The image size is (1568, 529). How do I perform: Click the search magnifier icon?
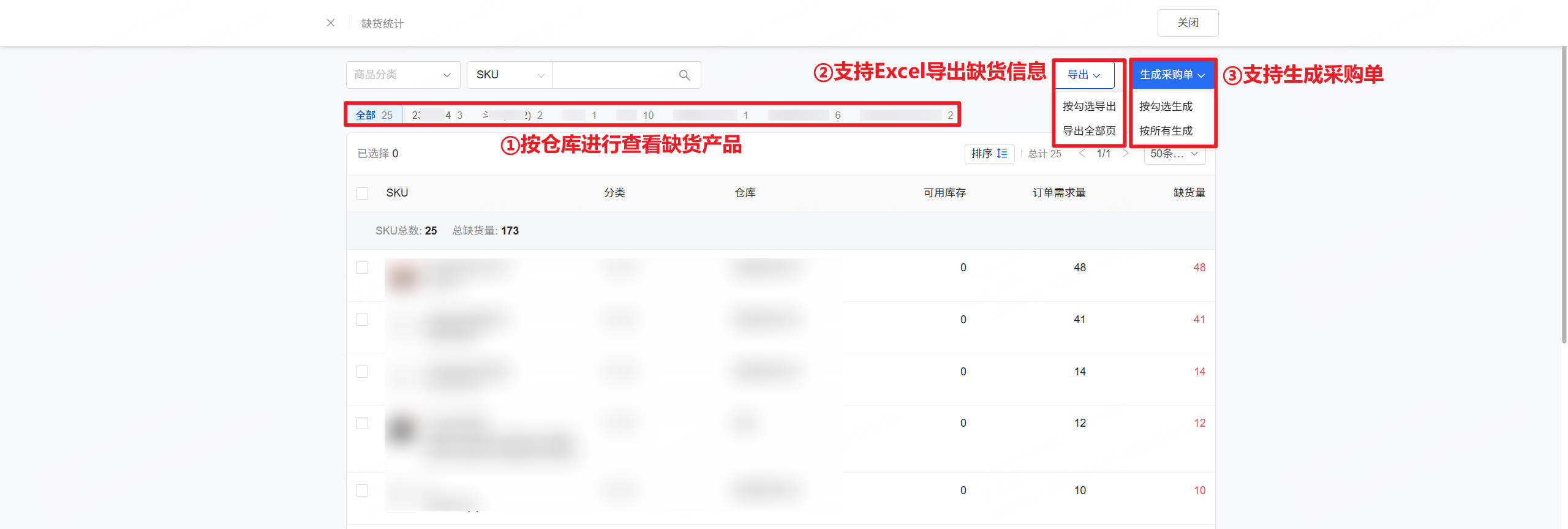click(684, 75)
